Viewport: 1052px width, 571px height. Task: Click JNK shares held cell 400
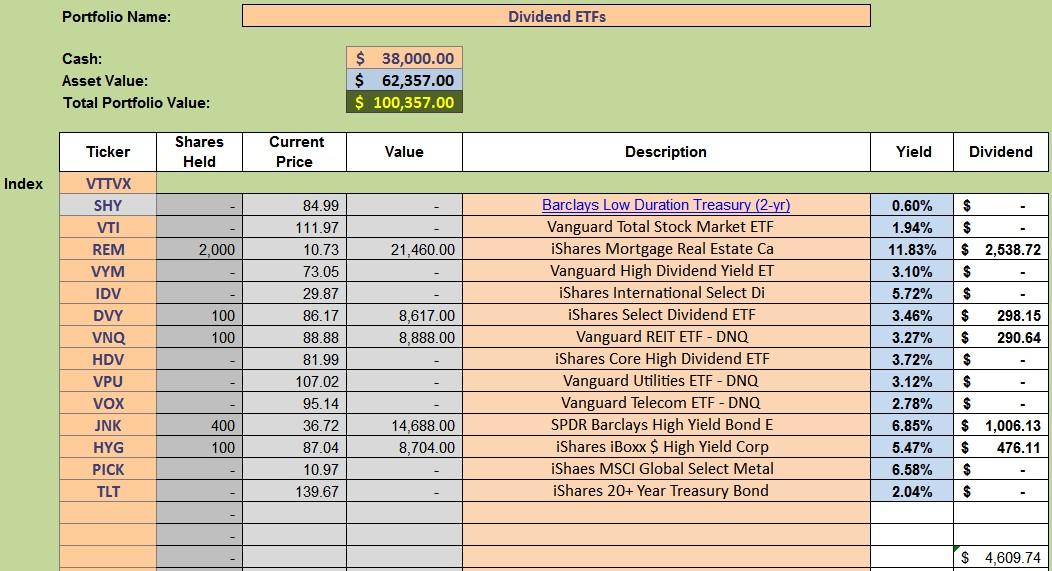click(x=199, y=425)
